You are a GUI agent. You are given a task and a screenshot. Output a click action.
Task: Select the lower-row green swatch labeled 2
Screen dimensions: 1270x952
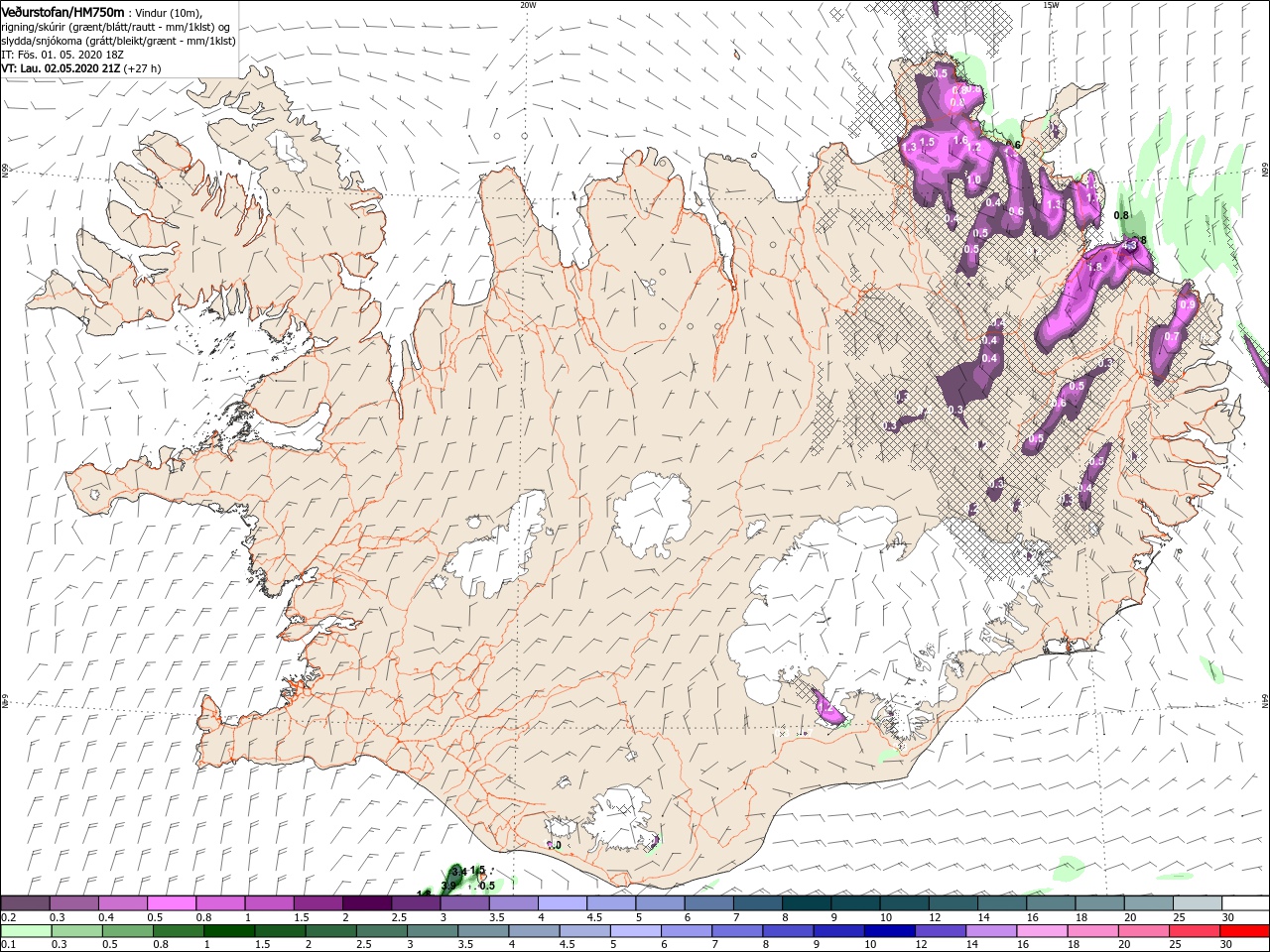click(330, 931)
